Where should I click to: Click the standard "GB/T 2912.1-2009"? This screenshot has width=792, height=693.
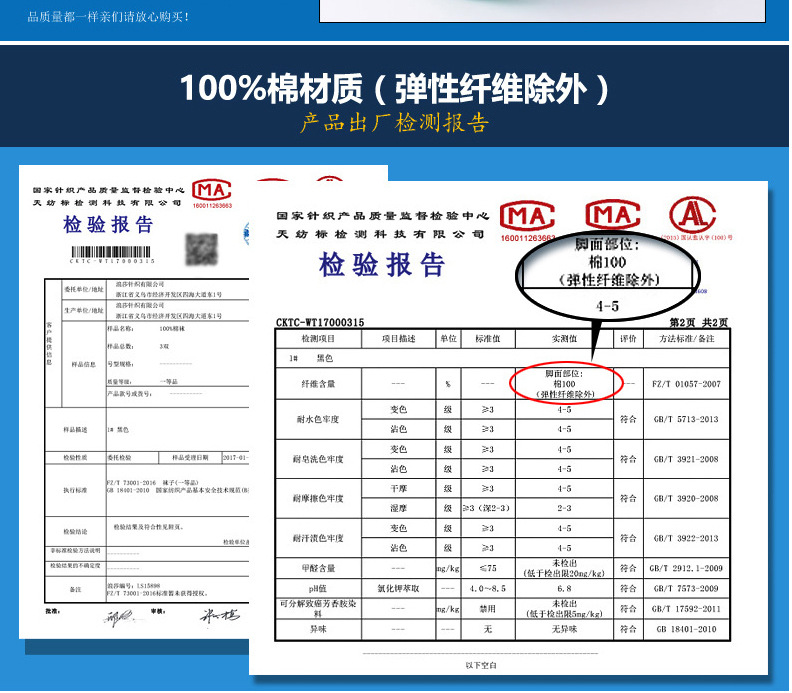point(686,568)
